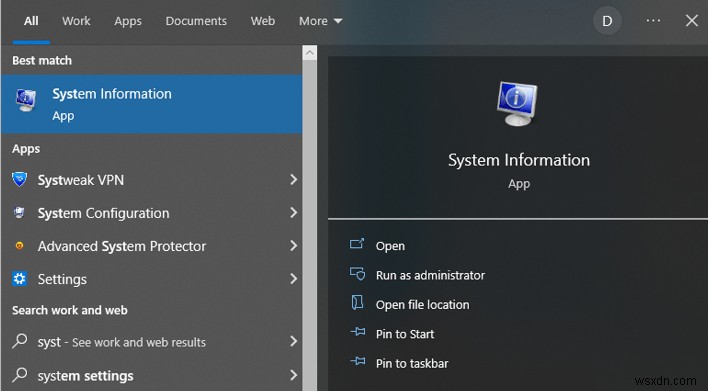Screen dimensions: 708x391
Task: Expand Systweak VPN result chevron
Action: click(x=293, y=180)
